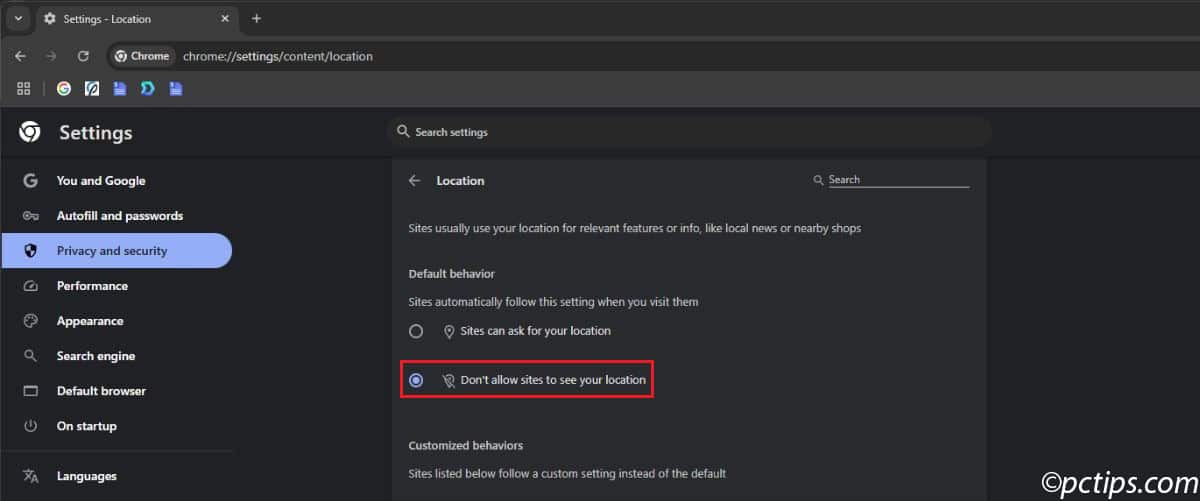The width and height of the screenshot is (1200, 501).
Task: Click the Settings title text
Action: click(x=96, y=132)
